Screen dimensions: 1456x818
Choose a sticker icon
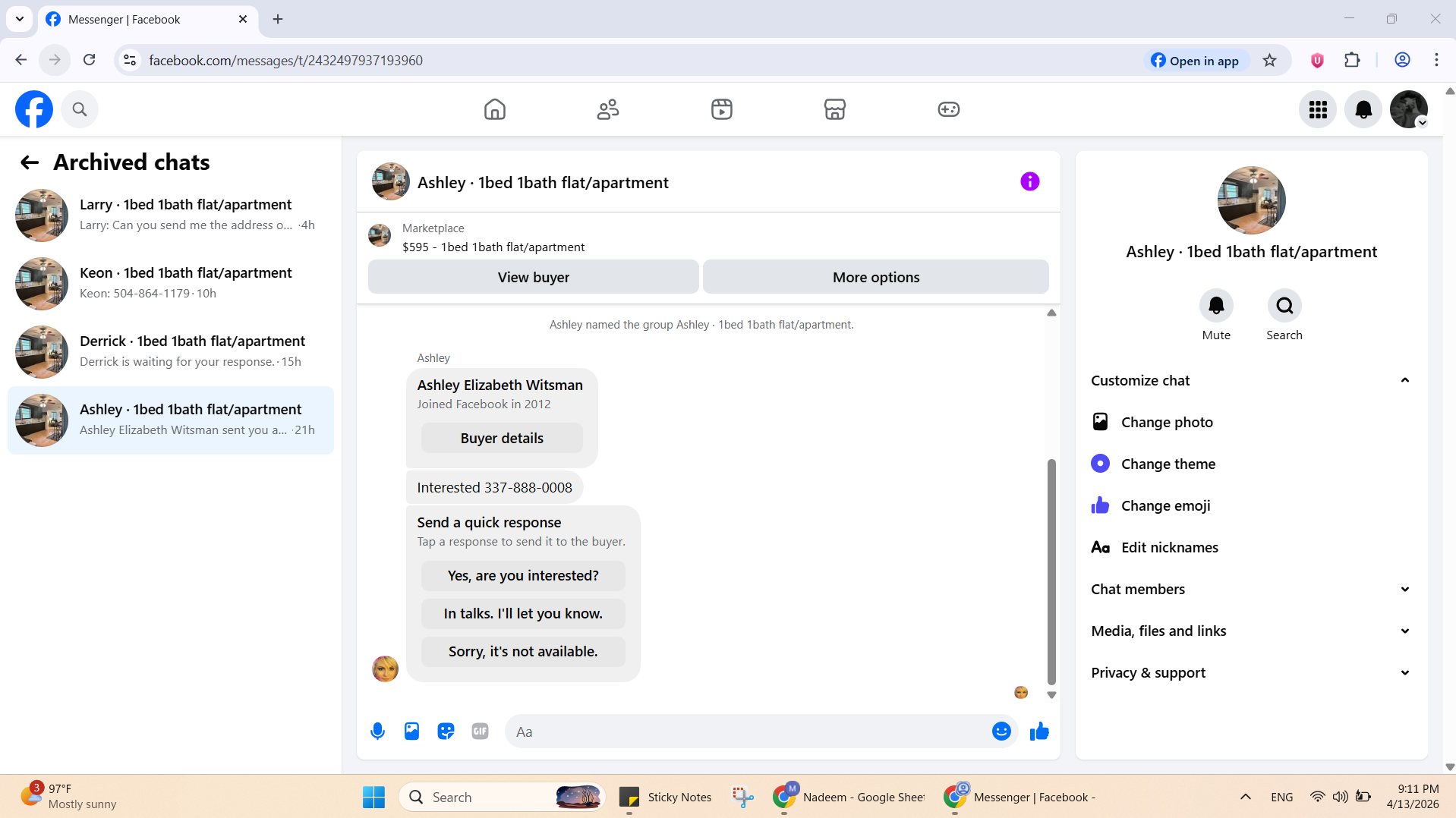pyautogui.click(x=446, y=731)
